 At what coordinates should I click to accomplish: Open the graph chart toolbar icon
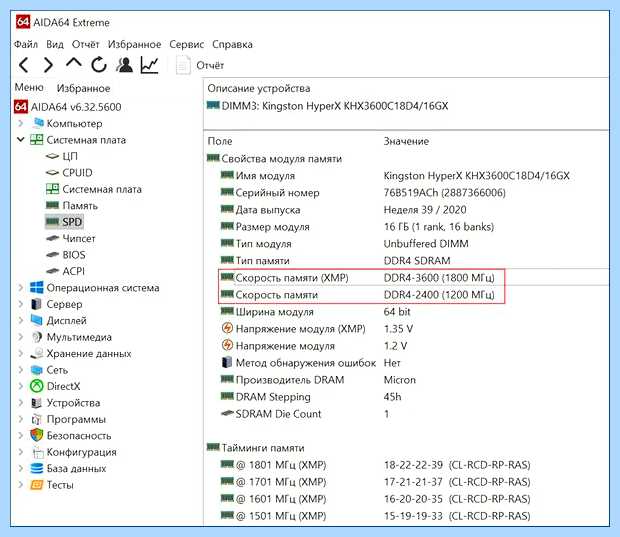point(149,65)
